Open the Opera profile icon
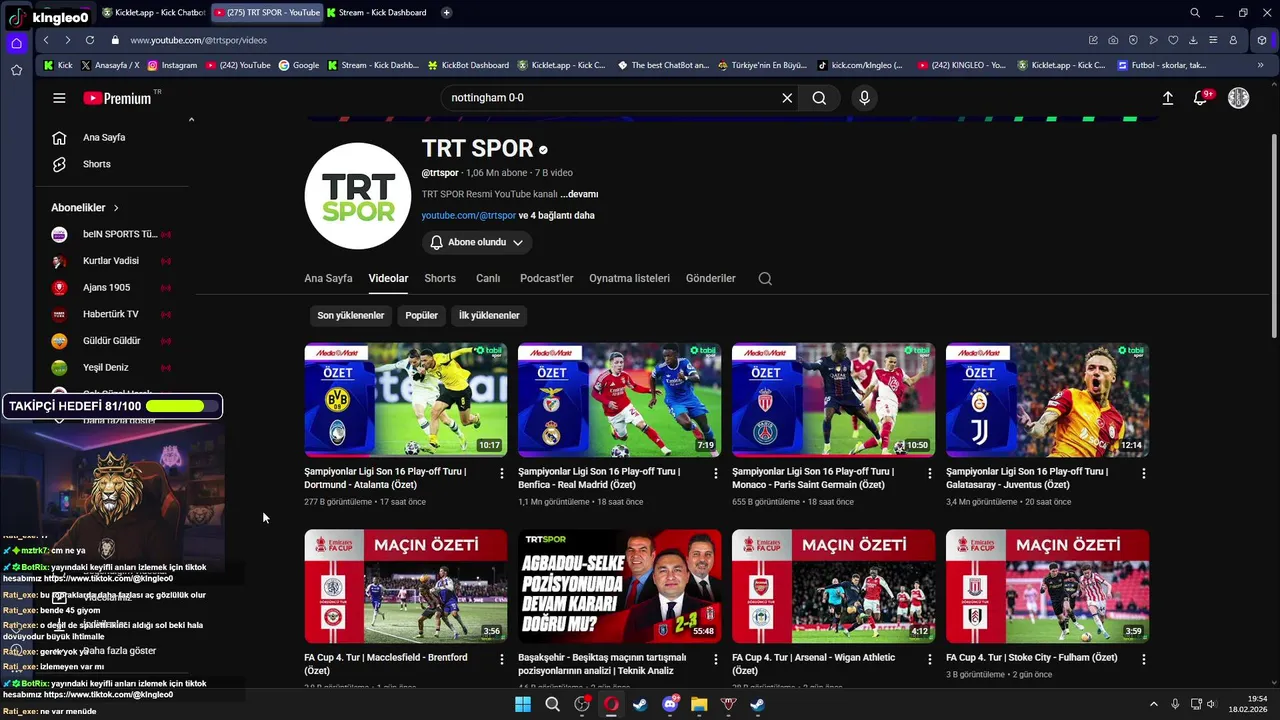Image resolution: width=1280 pixels, height=720 pixels. tap(1233, 40)
